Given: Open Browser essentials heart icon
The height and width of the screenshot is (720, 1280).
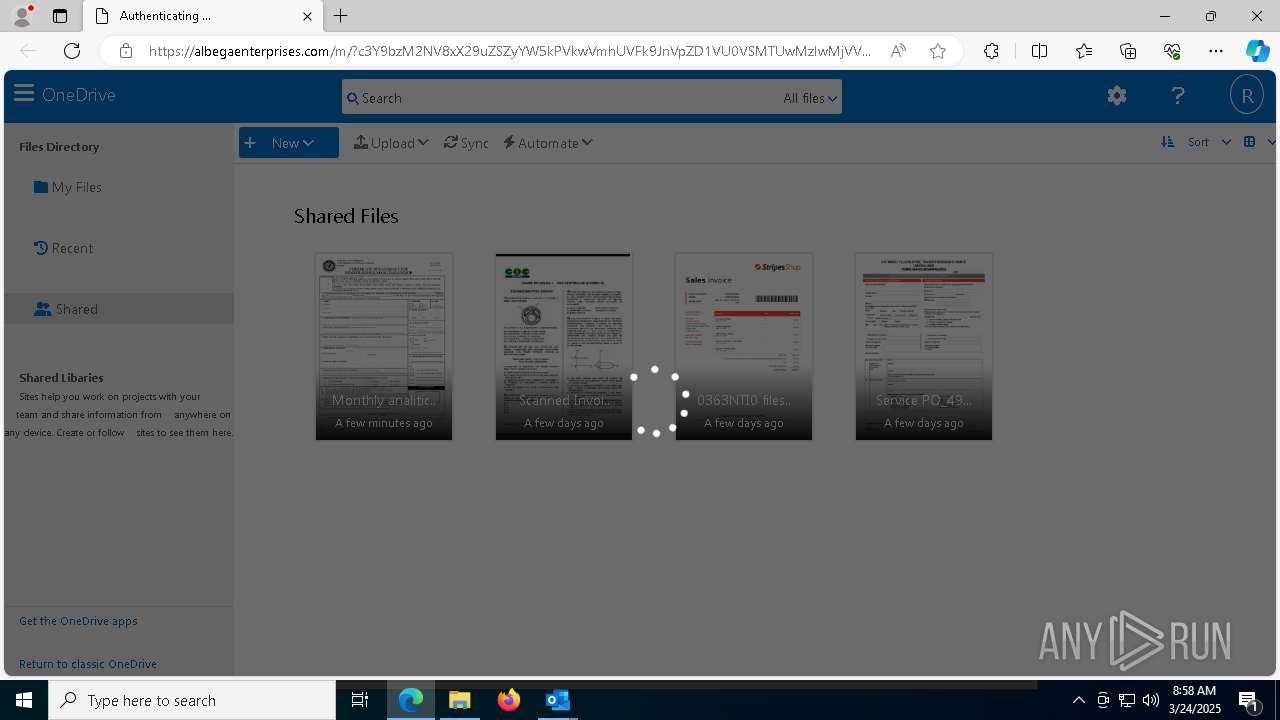Looking at the screenshot, I should point(1172,51).
